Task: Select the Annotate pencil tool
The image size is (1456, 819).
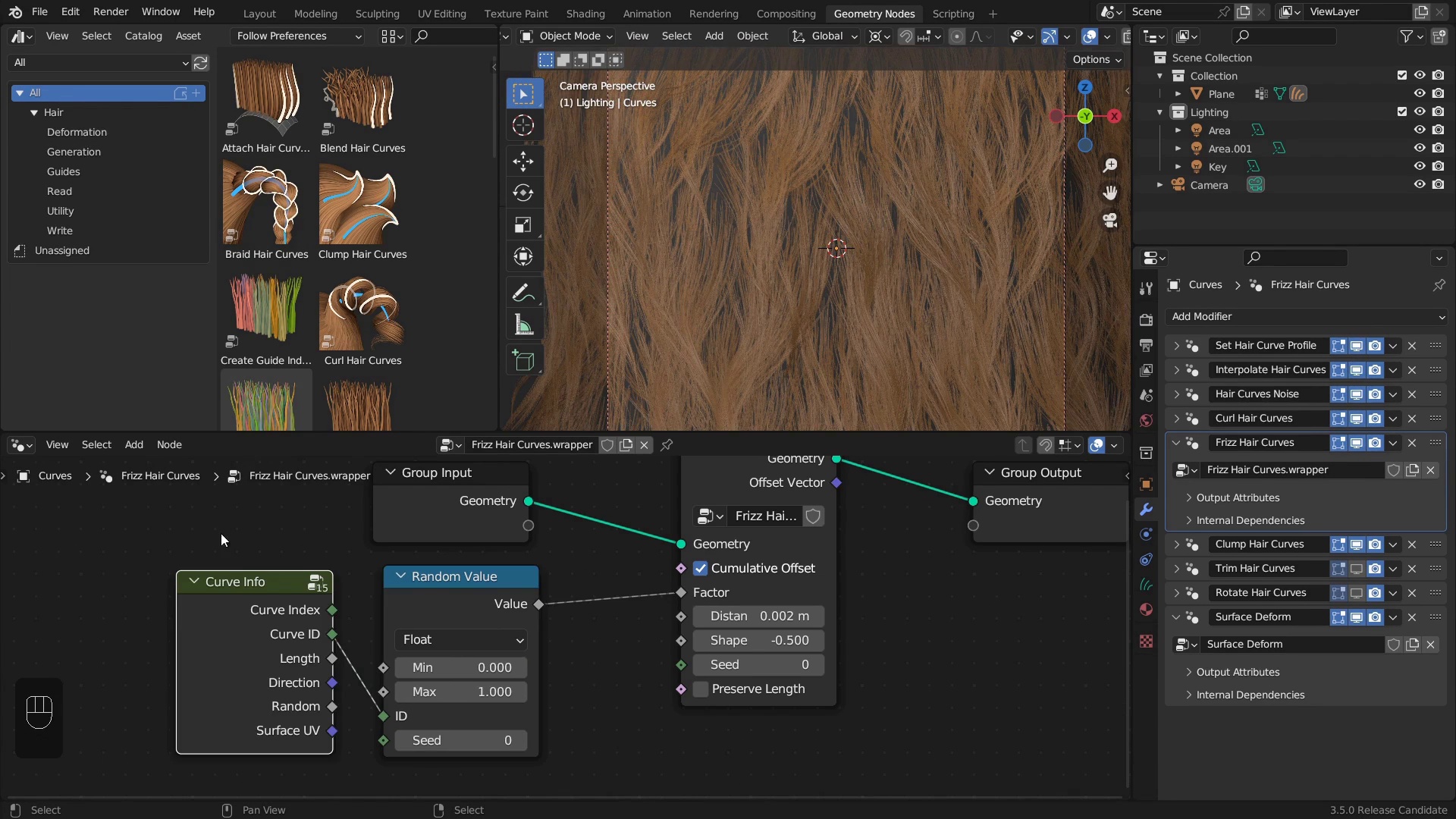Action: click(x=523, y=293)
